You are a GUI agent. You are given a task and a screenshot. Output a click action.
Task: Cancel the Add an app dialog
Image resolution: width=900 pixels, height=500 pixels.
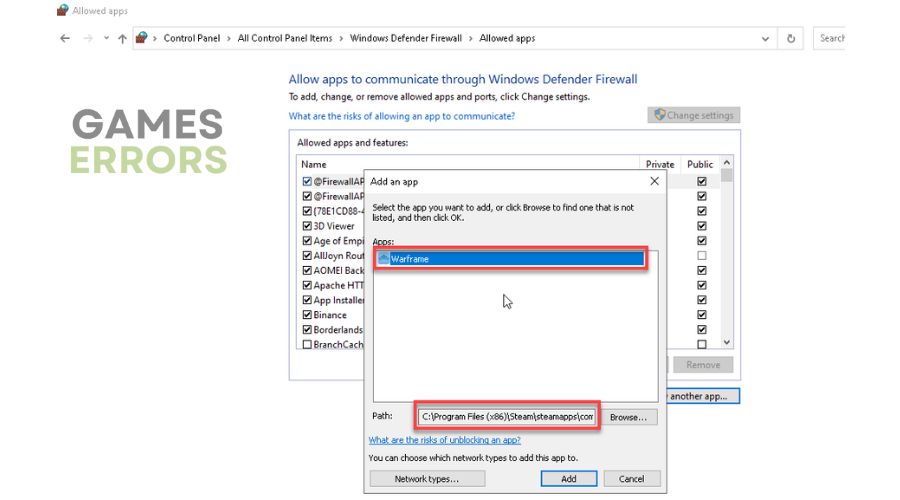[631, 479]
